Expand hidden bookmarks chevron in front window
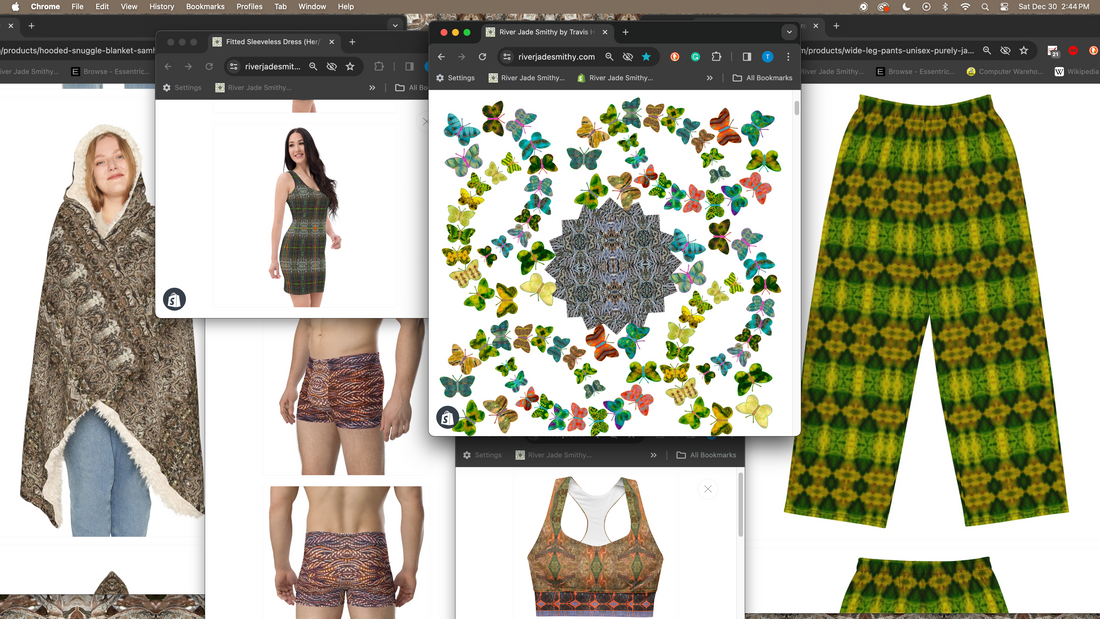1100x619 pixels. click(710, 78)
